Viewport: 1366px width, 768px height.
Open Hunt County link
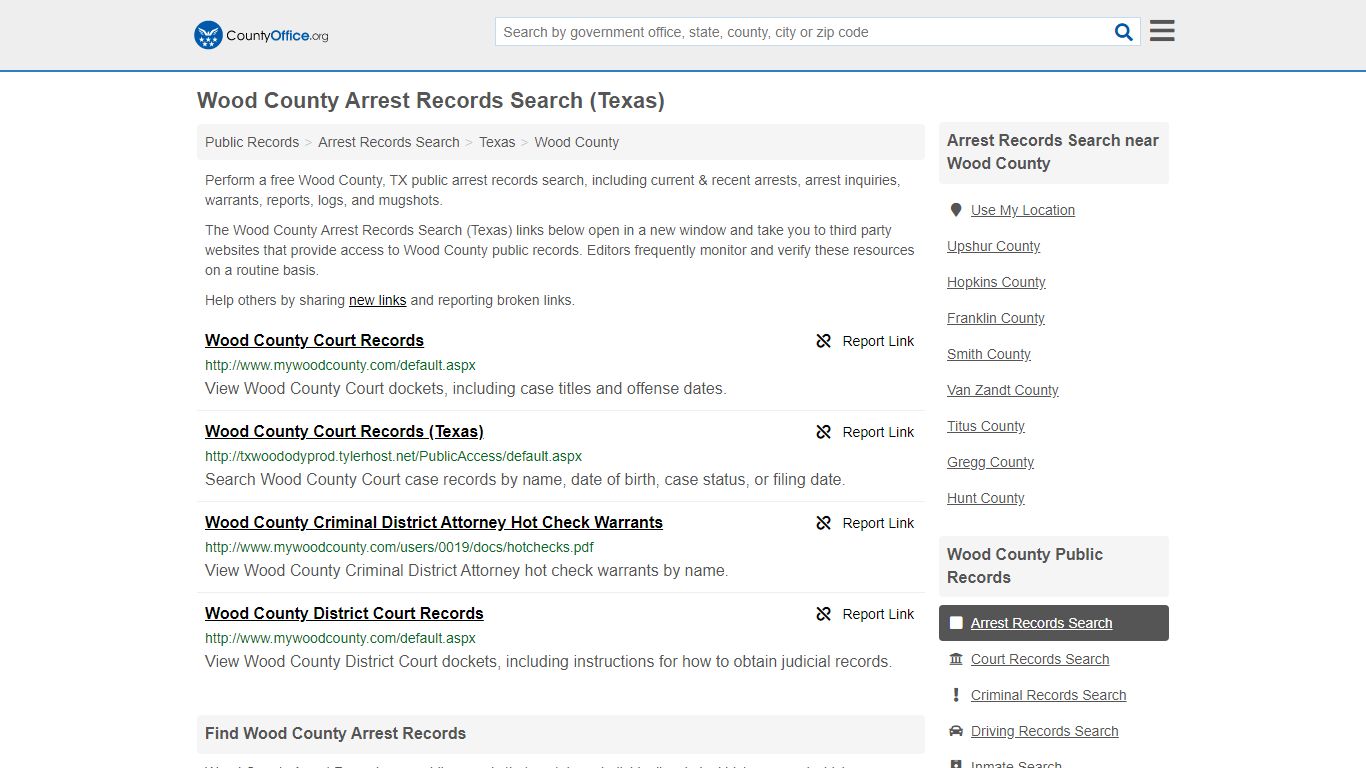986,498
